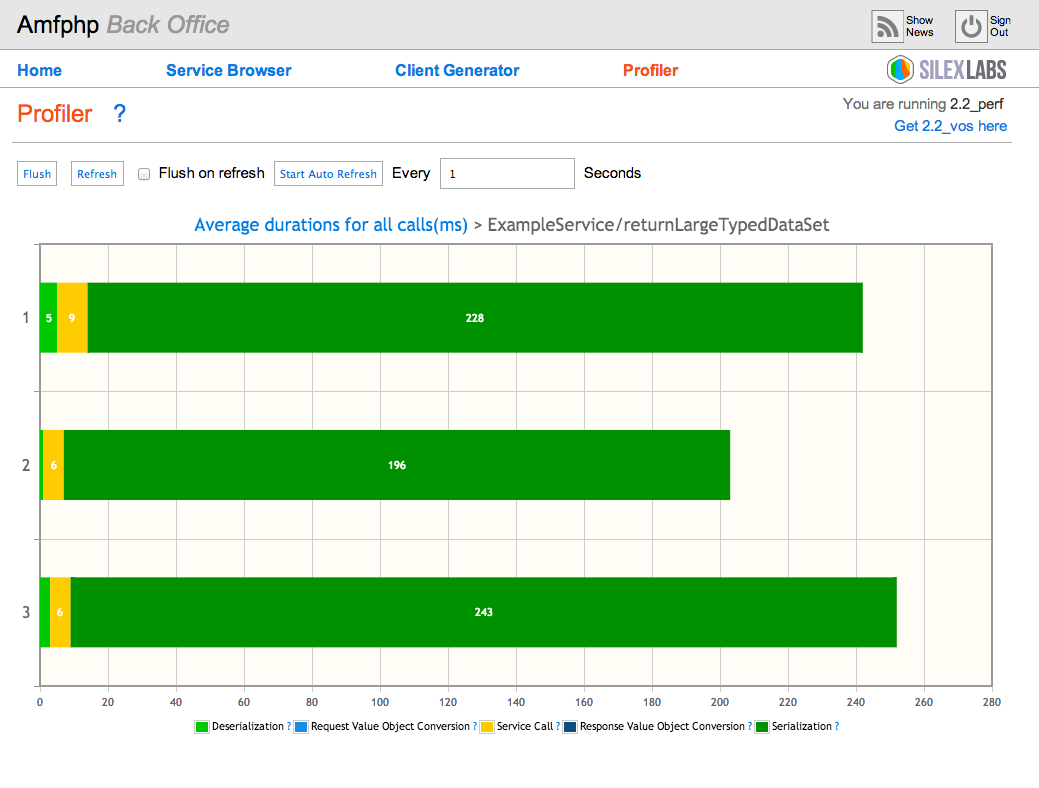This screenshot has width=1039, height=788.
Task: Click the Show News RSS icon
Action: [887, 26]
